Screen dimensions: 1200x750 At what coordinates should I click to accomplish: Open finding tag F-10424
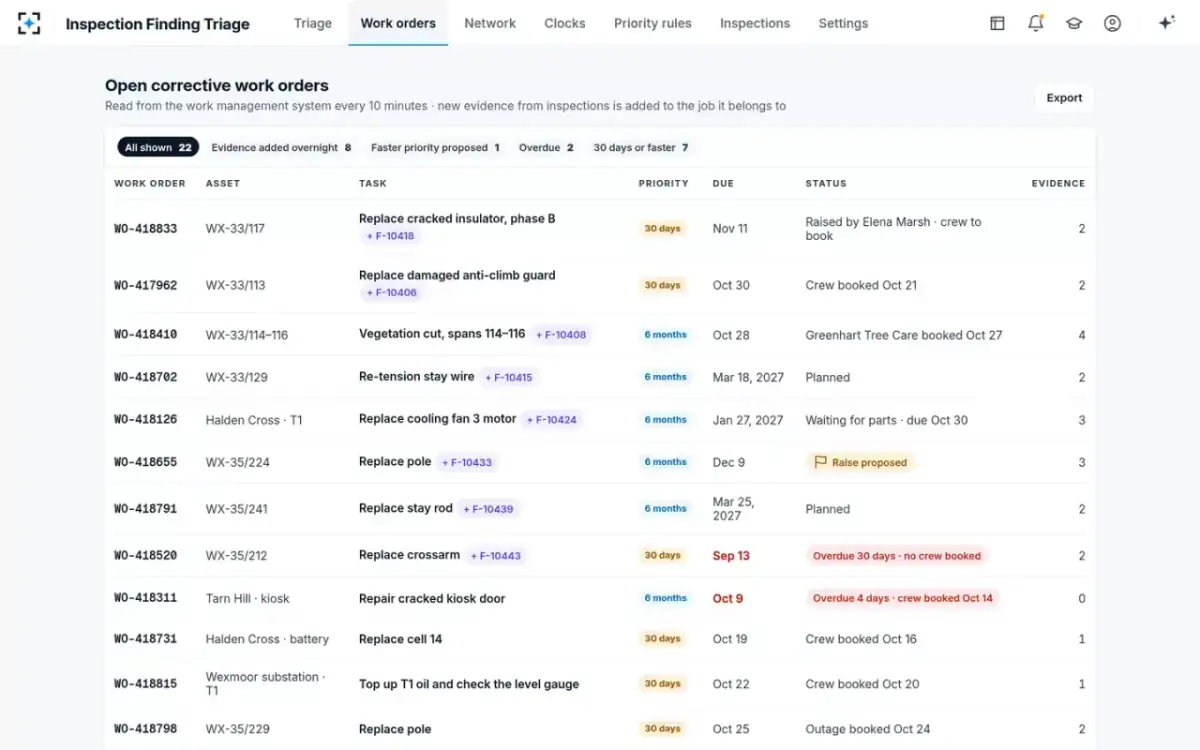click(x=551, y=420)
